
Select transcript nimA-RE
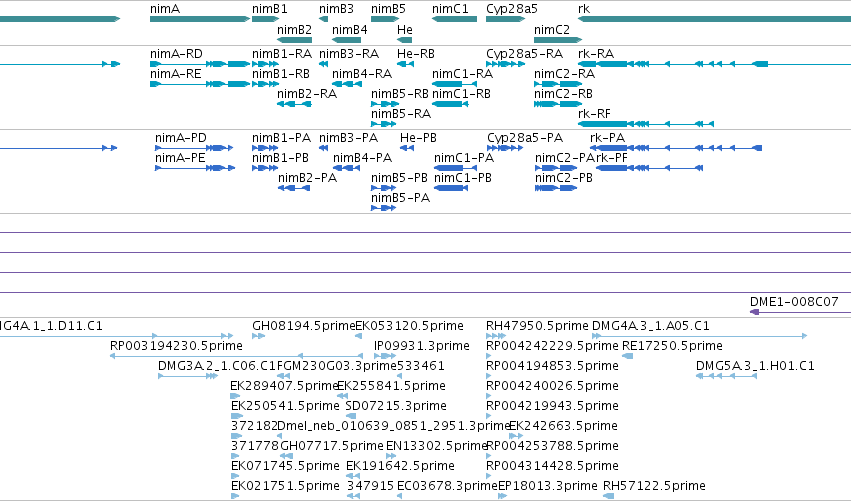point(200,84)
